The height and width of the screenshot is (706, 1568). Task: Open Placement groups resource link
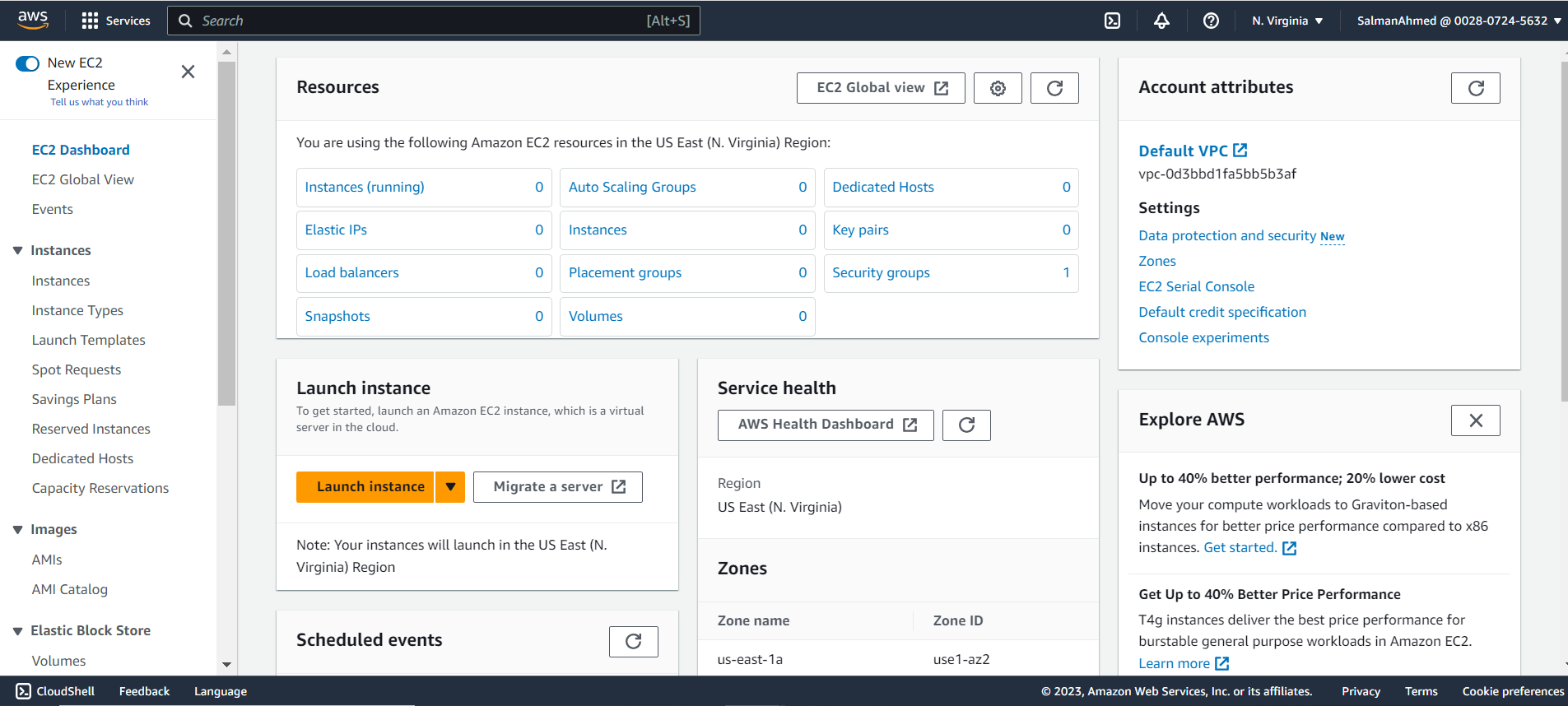[x=625, y=272]
